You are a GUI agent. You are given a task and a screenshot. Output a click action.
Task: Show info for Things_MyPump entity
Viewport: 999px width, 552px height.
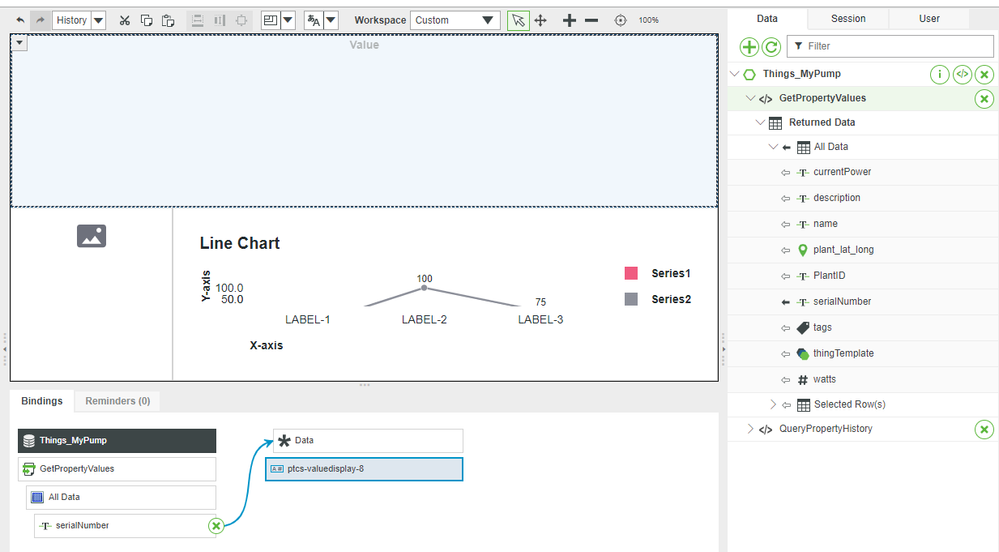pos(939,75)
